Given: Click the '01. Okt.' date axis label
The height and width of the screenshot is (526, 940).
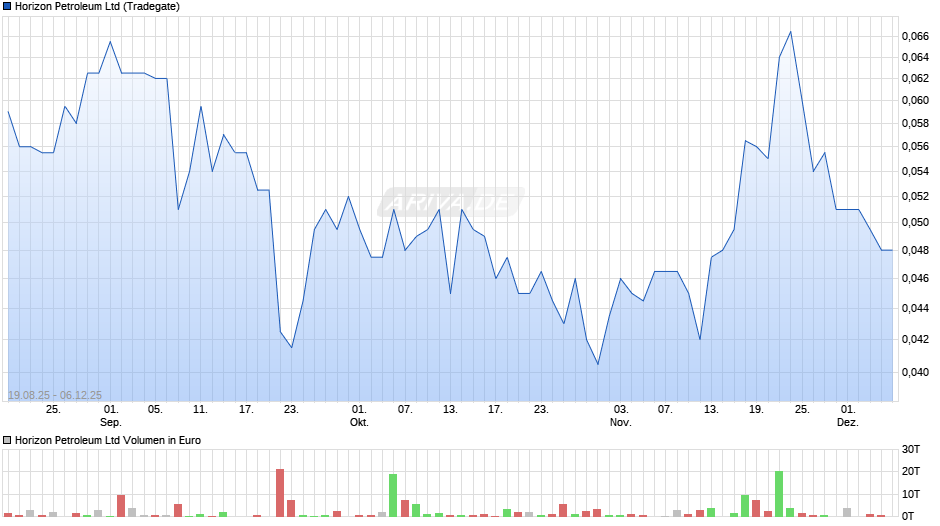Looking at the screenshot, I should 359,416.
